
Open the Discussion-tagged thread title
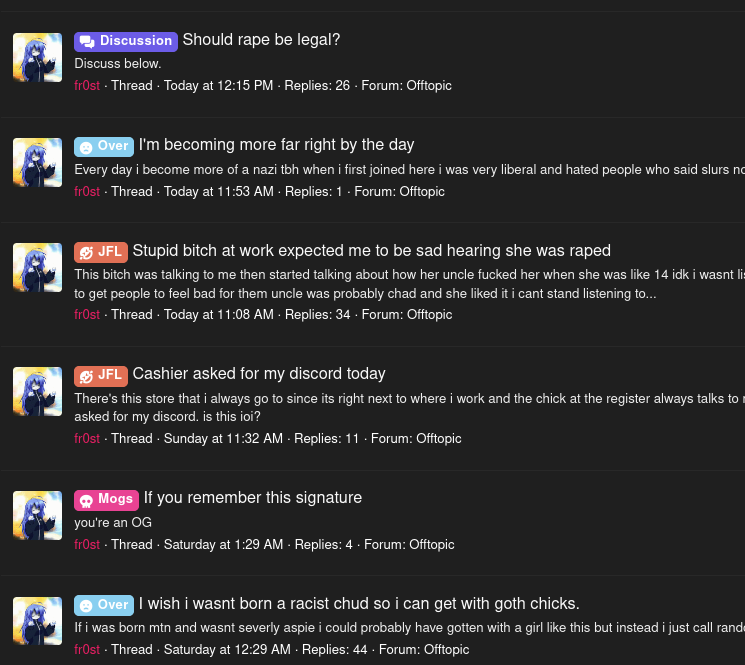tap(262, 40)
